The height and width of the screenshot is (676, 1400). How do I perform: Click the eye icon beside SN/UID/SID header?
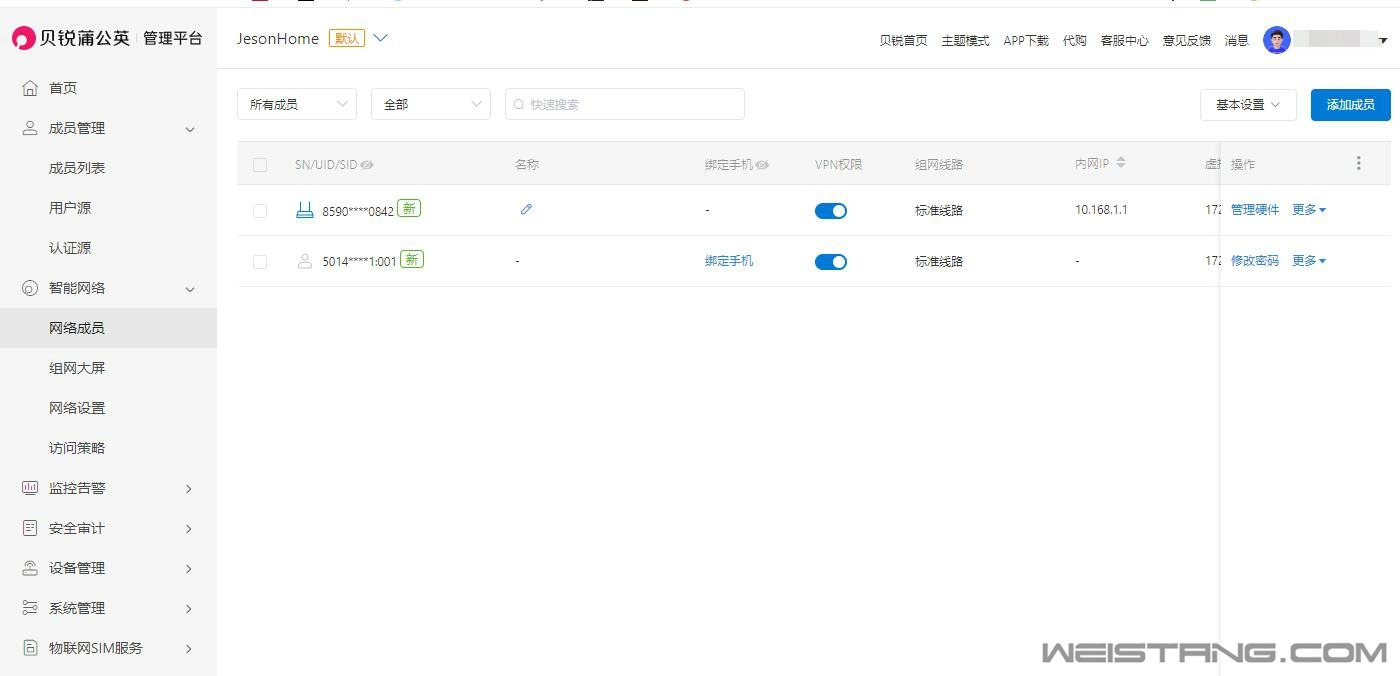point(367,165)
